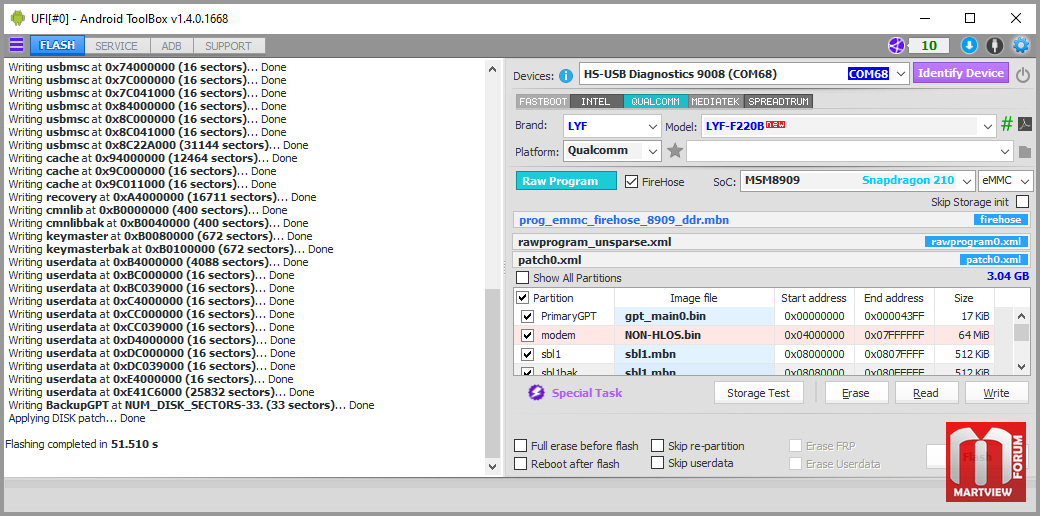The width and height of the screenshot is (1040, 516).
Task: Toggle the Partition header select-all checkbox
Action: pyautogui.click(x=523, y=298)
